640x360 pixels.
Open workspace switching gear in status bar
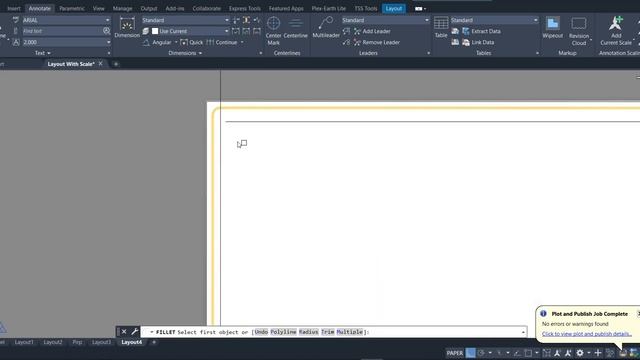point(580,353)
